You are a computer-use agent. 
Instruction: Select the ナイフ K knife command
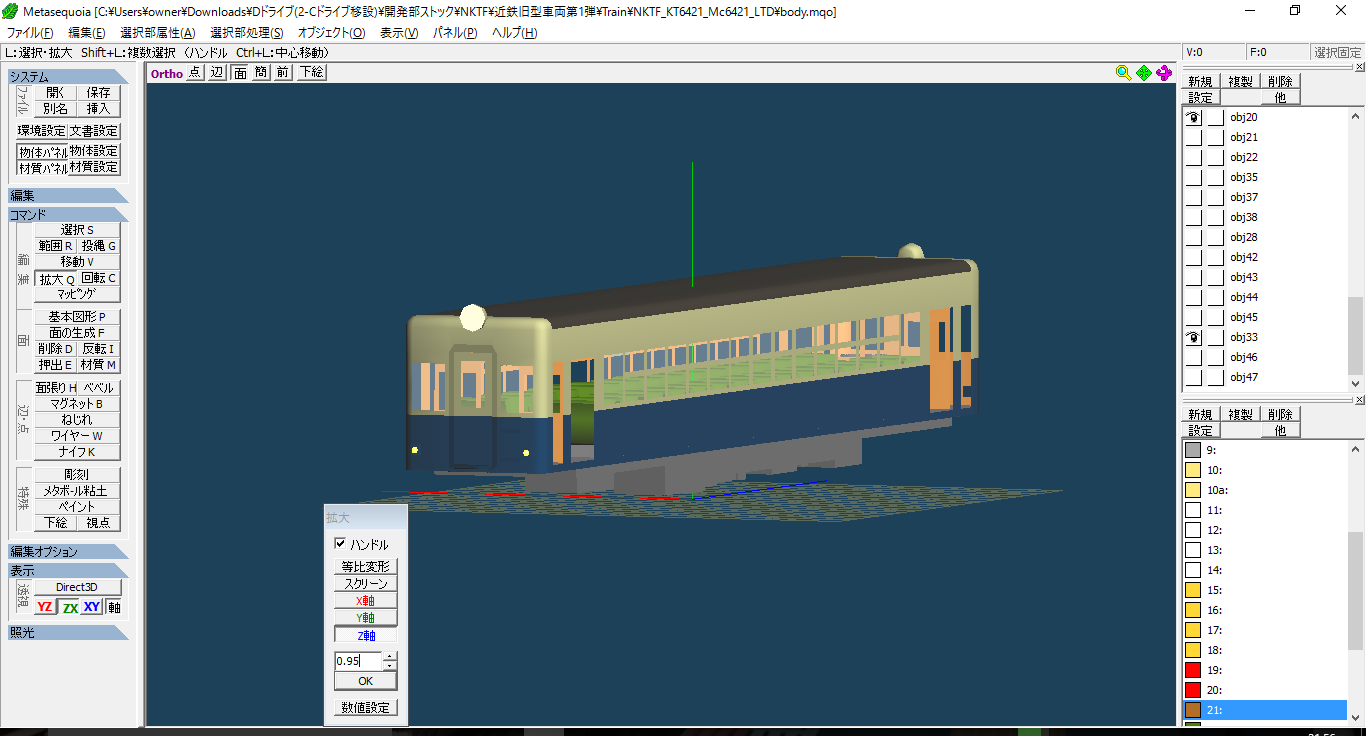click(77, 452)
